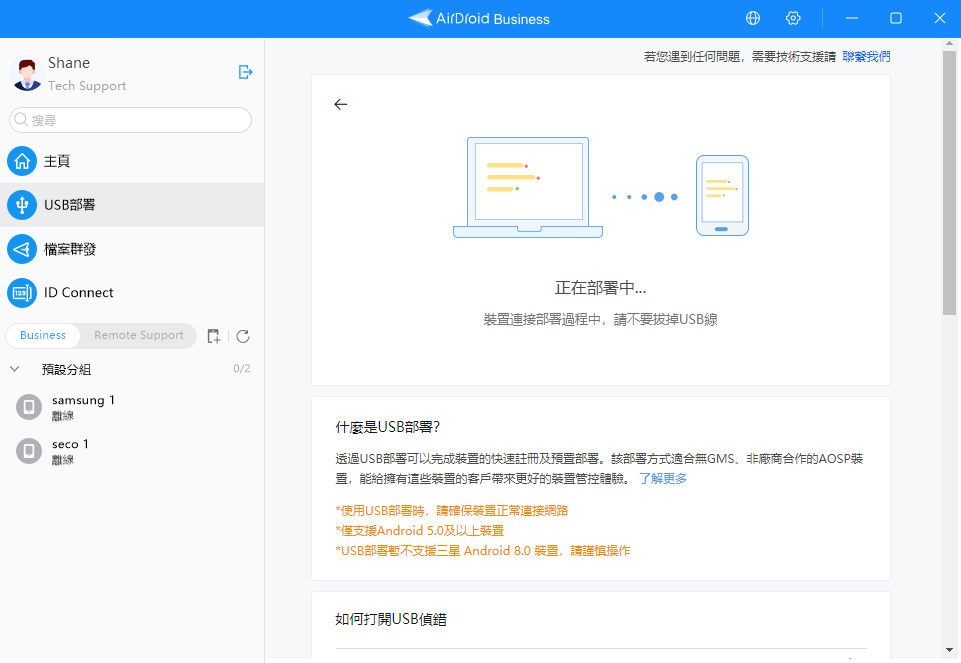Screen dimensions: 961x663
Task: Click the 聯繫我們 link
Action: tap(866, 57)
